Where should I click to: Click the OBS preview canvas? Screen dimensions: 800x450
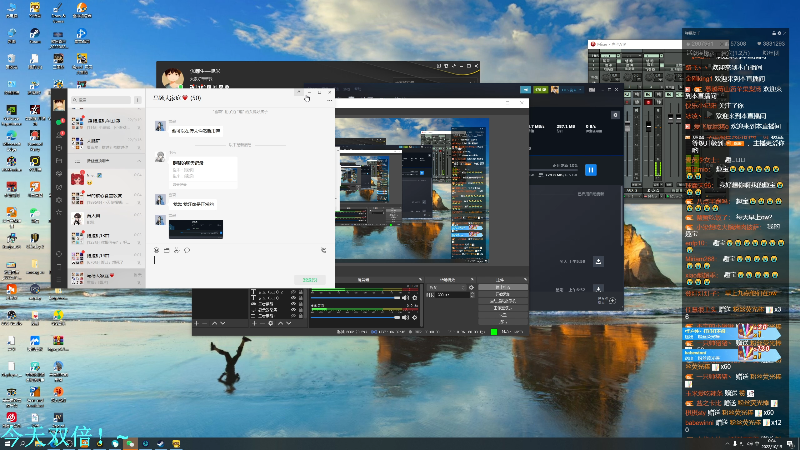coord(412,190)
